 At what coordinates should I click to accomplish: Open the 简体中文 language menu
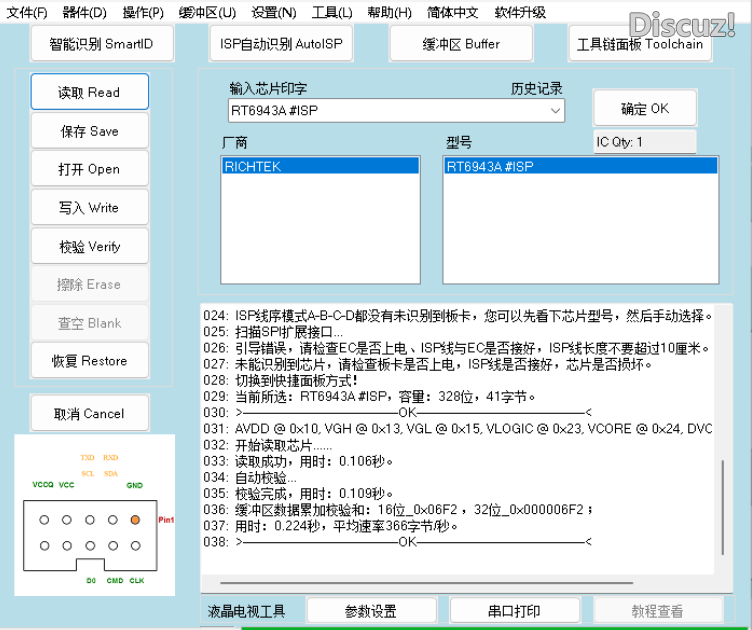[x=452, y=13]
